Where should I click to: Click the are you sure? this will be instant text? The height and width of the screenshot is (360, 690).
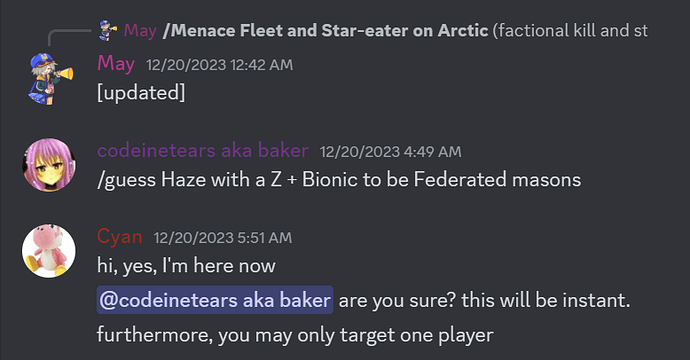[x=484, y=300]
